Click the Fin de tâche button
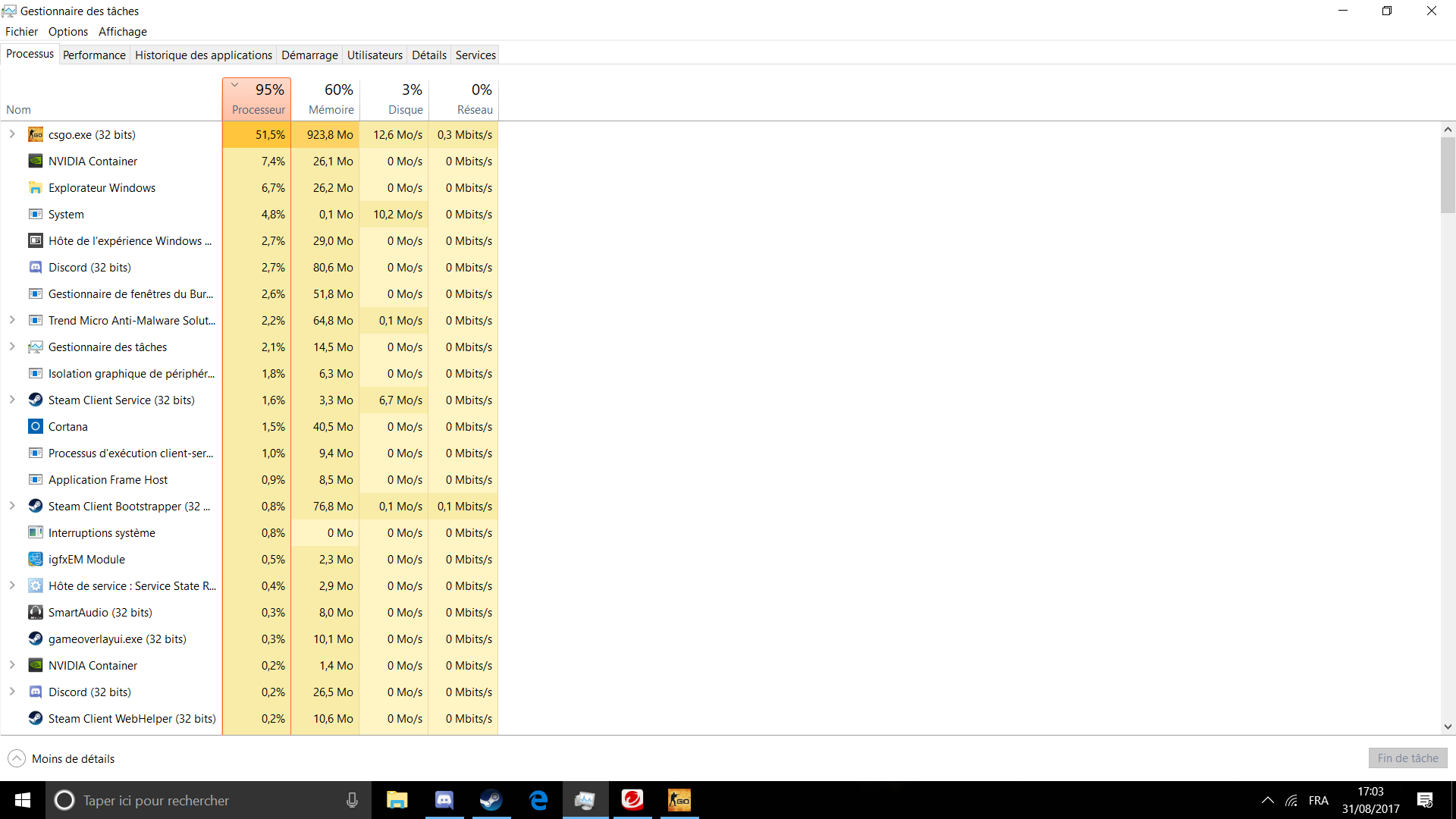This screenshot has width=1456, height=819. pyautogui.click(x=1407, y=758)
